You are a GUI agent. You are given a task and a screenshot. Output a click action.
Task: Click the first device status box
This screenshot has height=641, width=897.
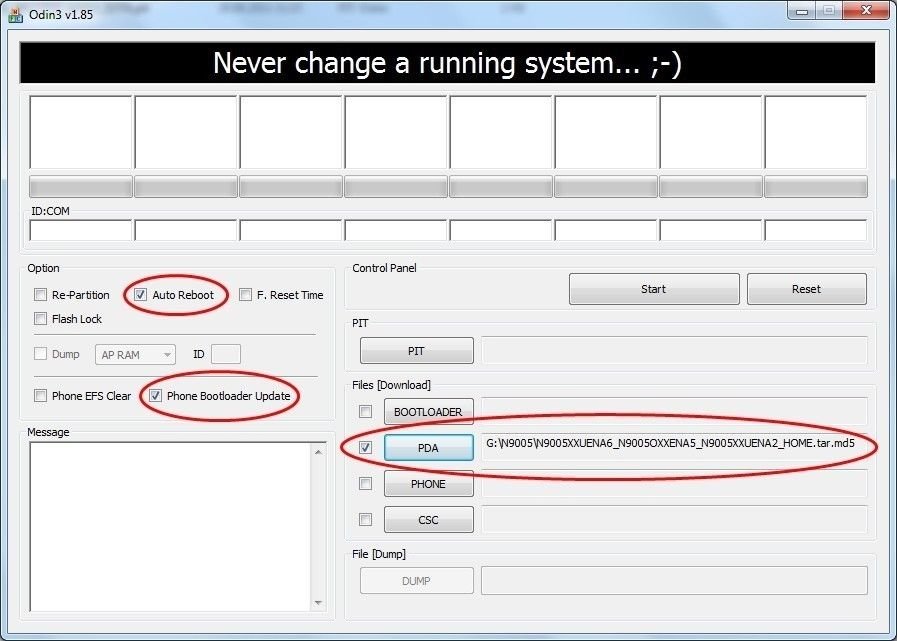81,132
